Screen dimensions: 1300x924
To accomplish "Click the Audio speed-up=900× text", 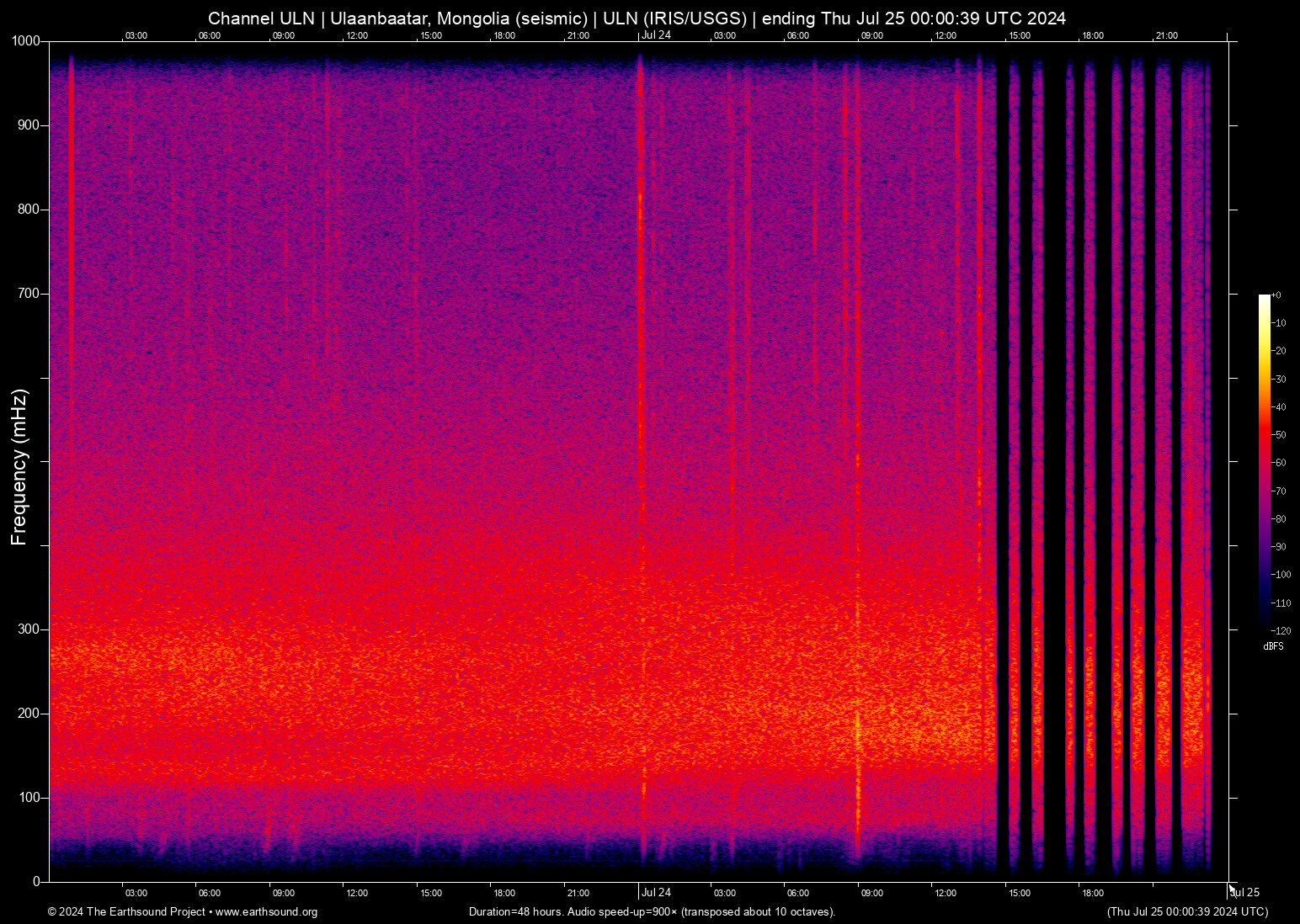I will pyautogui.click(x=622, y=911).
